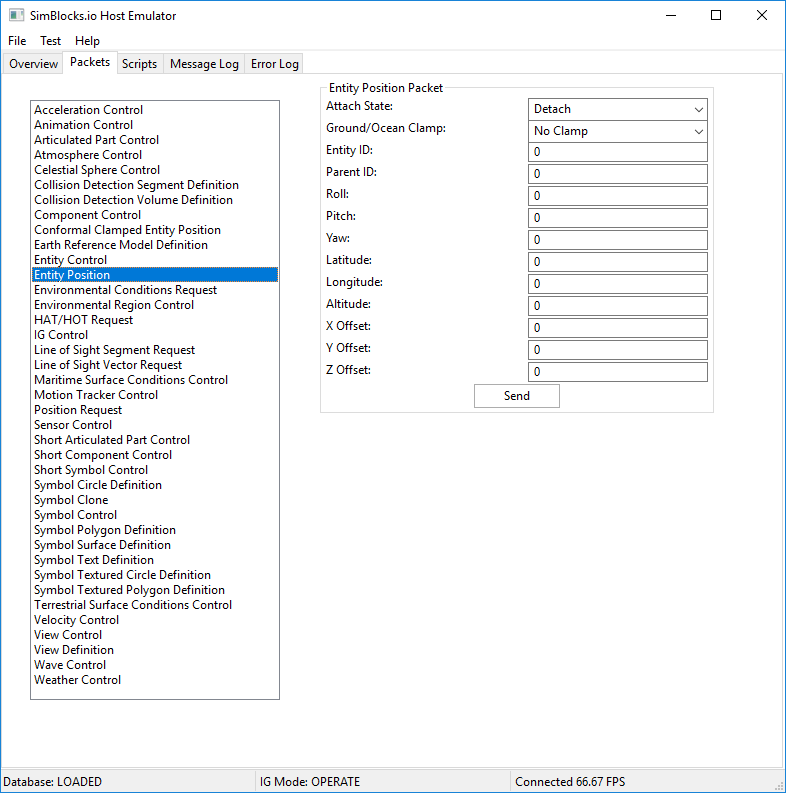Screen dimensions: 786x793
Task: Choose Atmosphere Control packet
Action: [x=155, y=155]
